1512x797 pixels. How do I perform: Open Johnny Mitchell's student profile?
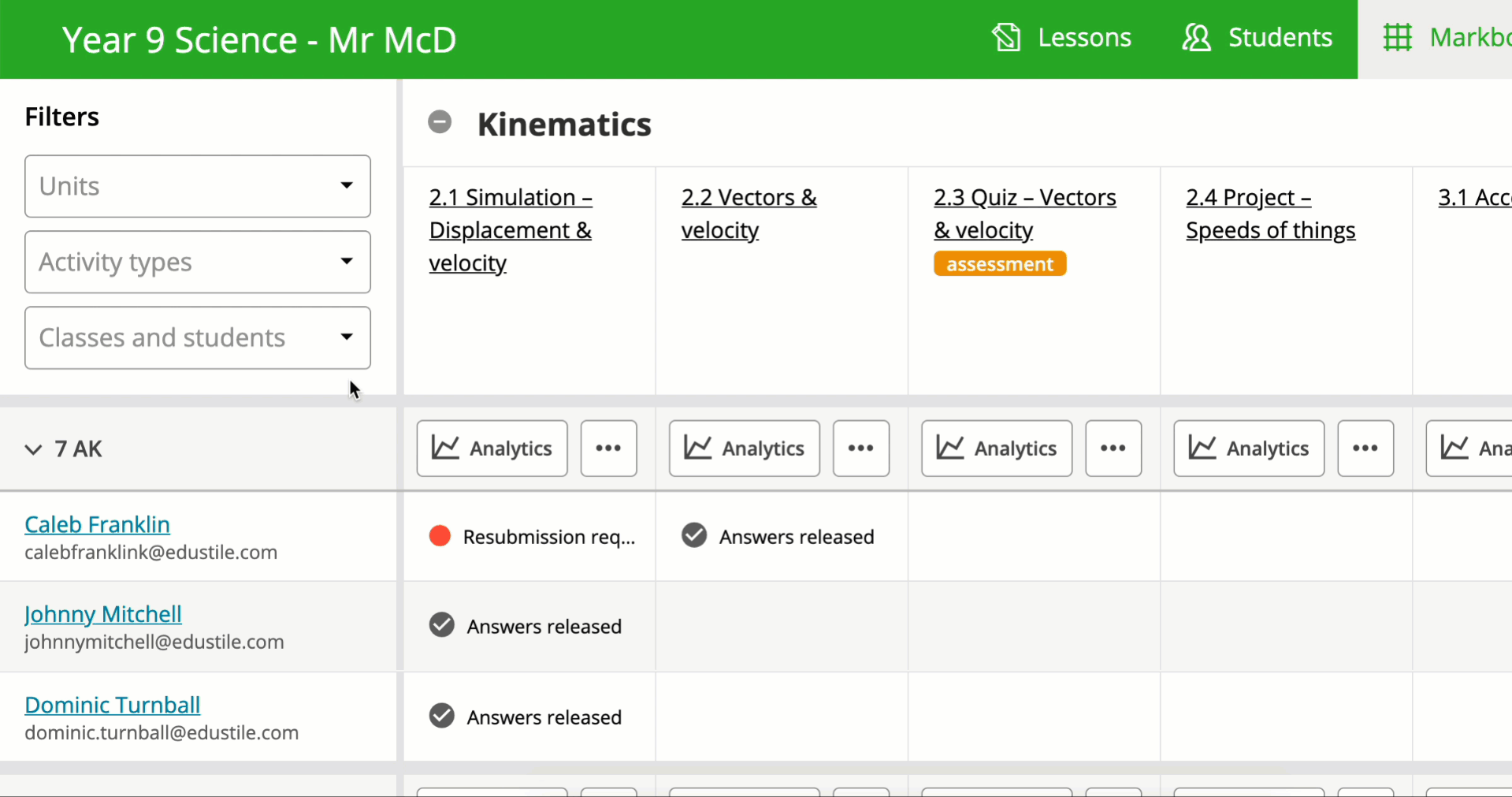pos(103,614)
